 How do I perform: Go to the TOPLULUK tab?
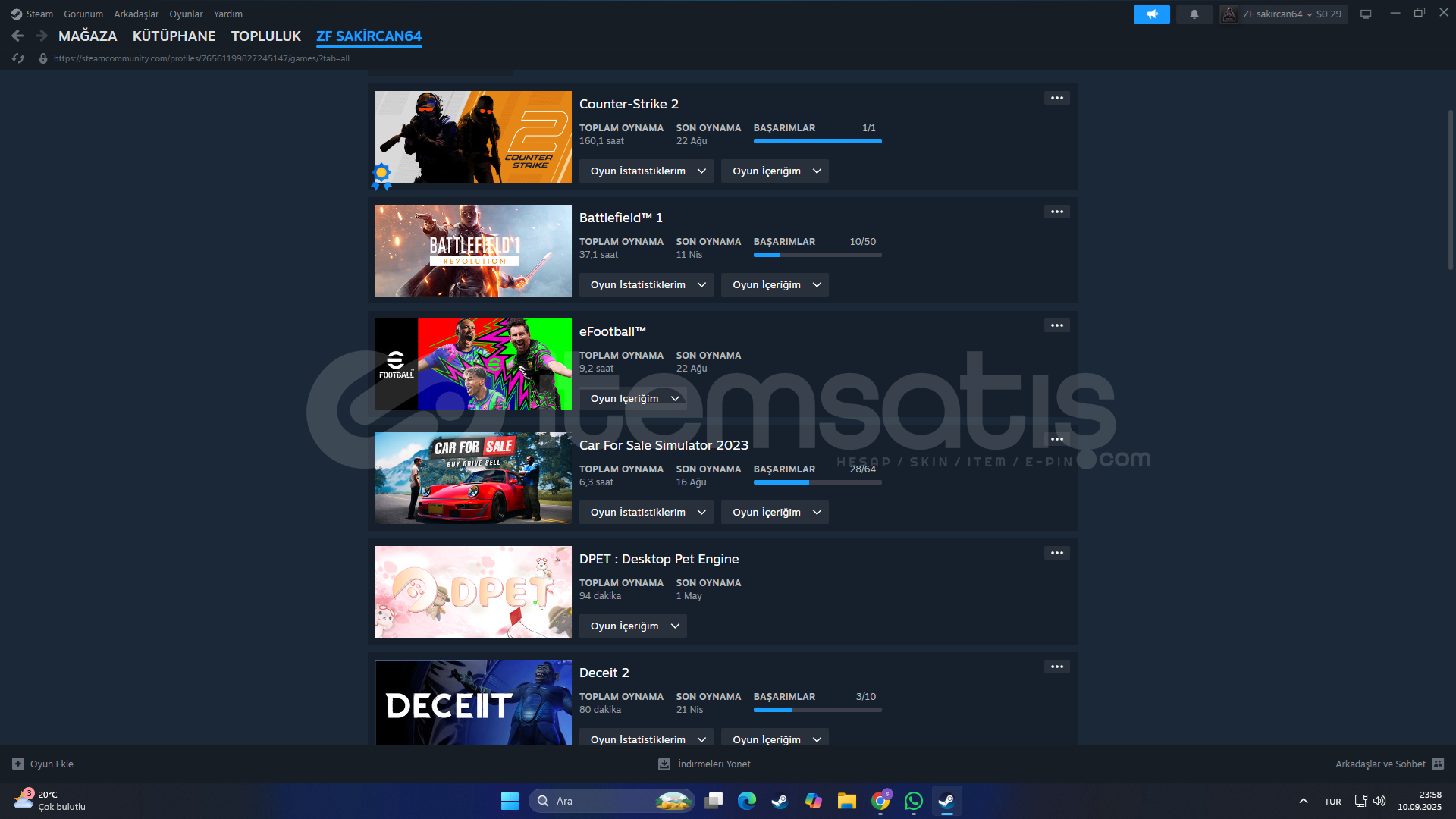(266, 36)
